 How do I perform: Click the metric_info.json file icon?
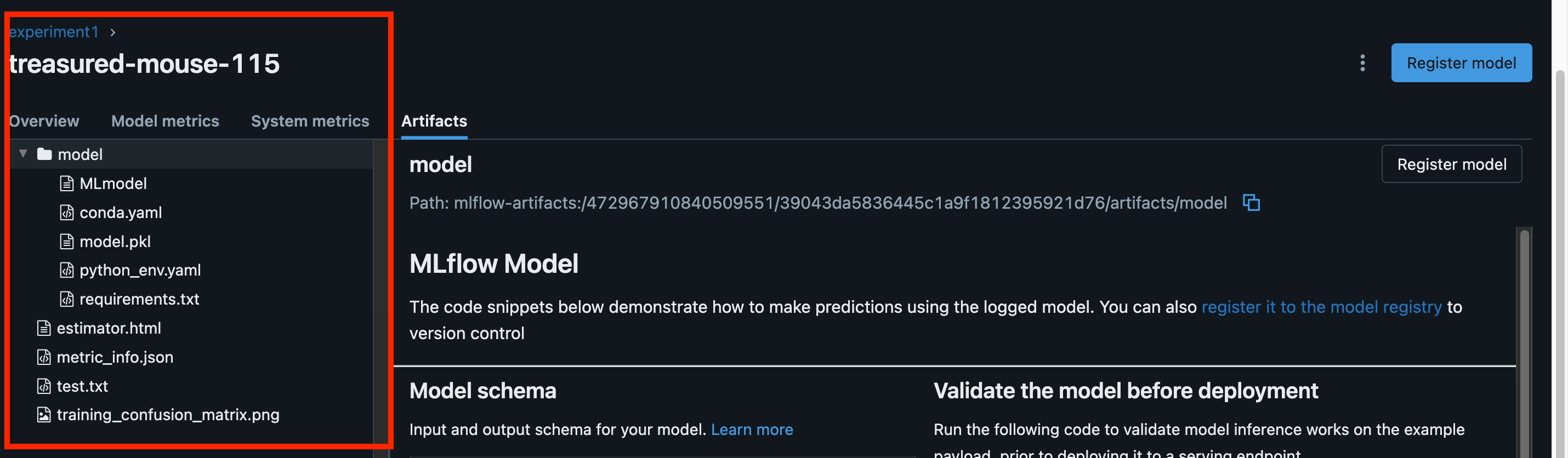[44, 357]
